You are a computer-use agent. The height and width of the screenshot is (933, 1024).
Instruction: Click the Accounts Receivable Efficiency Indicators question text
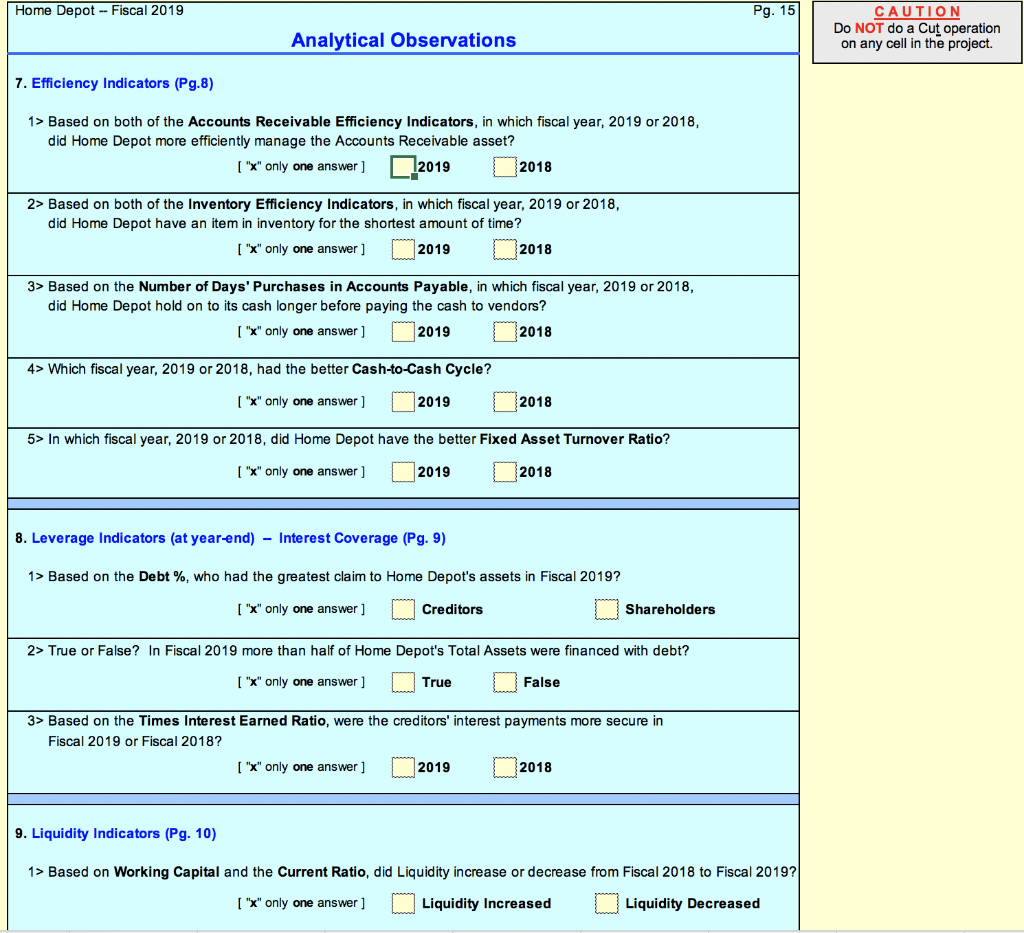coord(363,131)
